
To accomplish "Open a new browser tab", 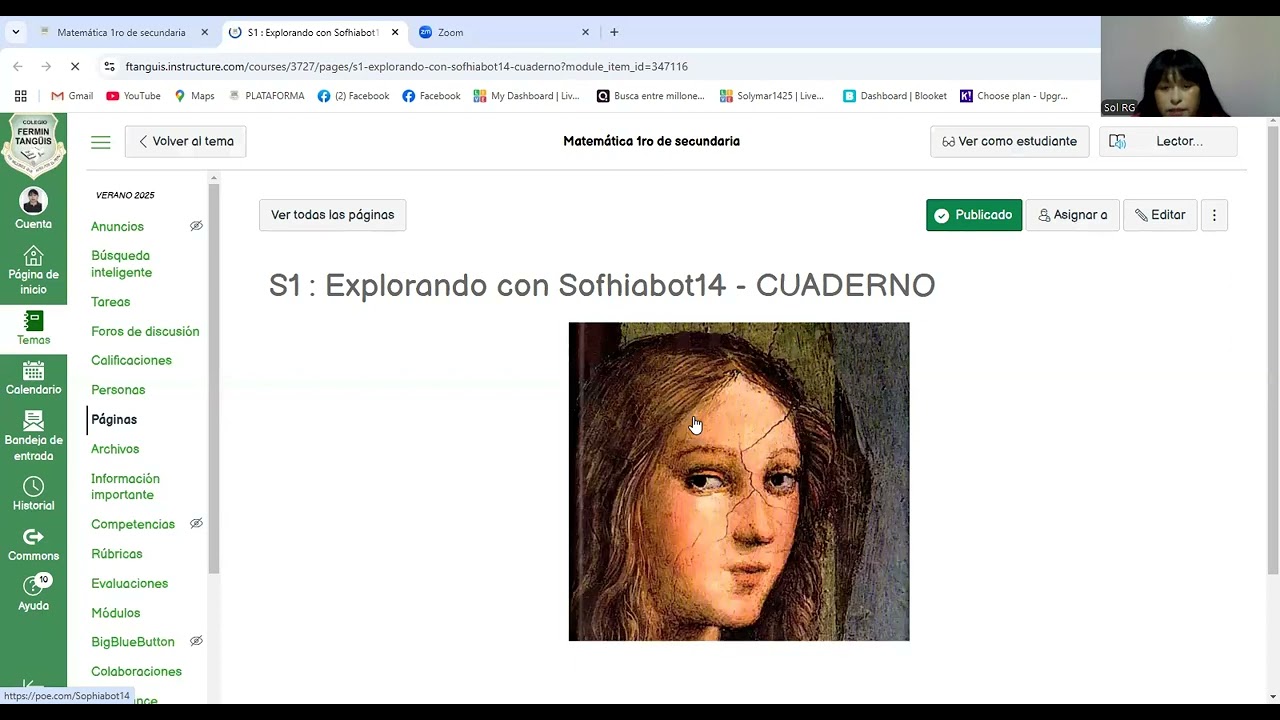I will pyautogui.click(x=614, y=32).
